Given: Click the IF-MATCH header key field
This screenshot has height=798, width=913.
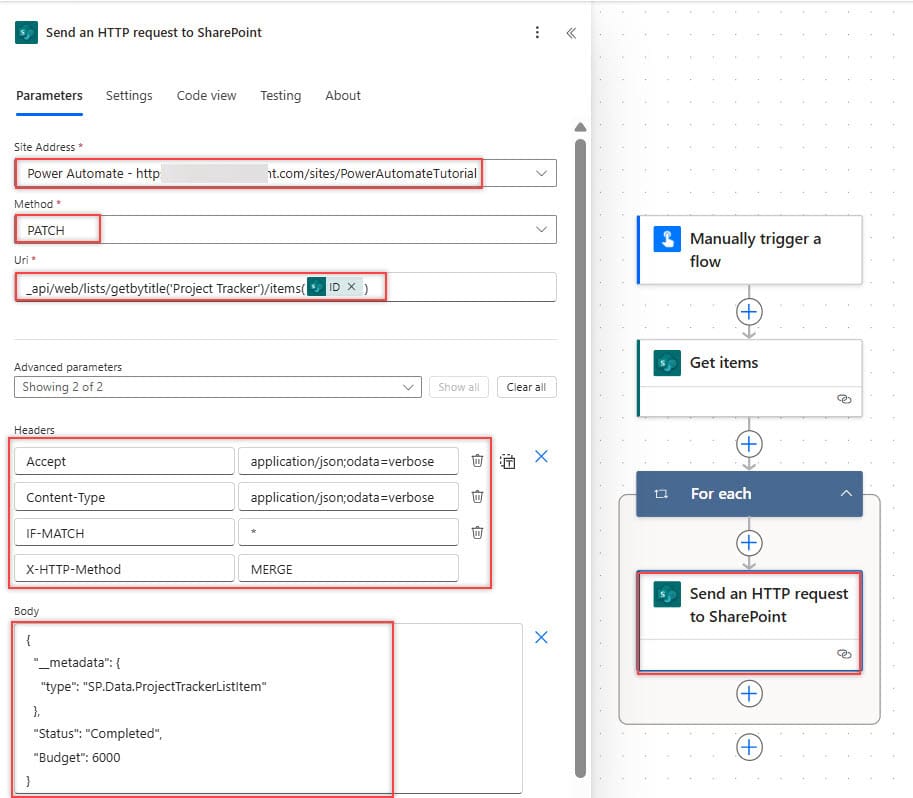Looking at the screenshot, I should coord(125,533).
